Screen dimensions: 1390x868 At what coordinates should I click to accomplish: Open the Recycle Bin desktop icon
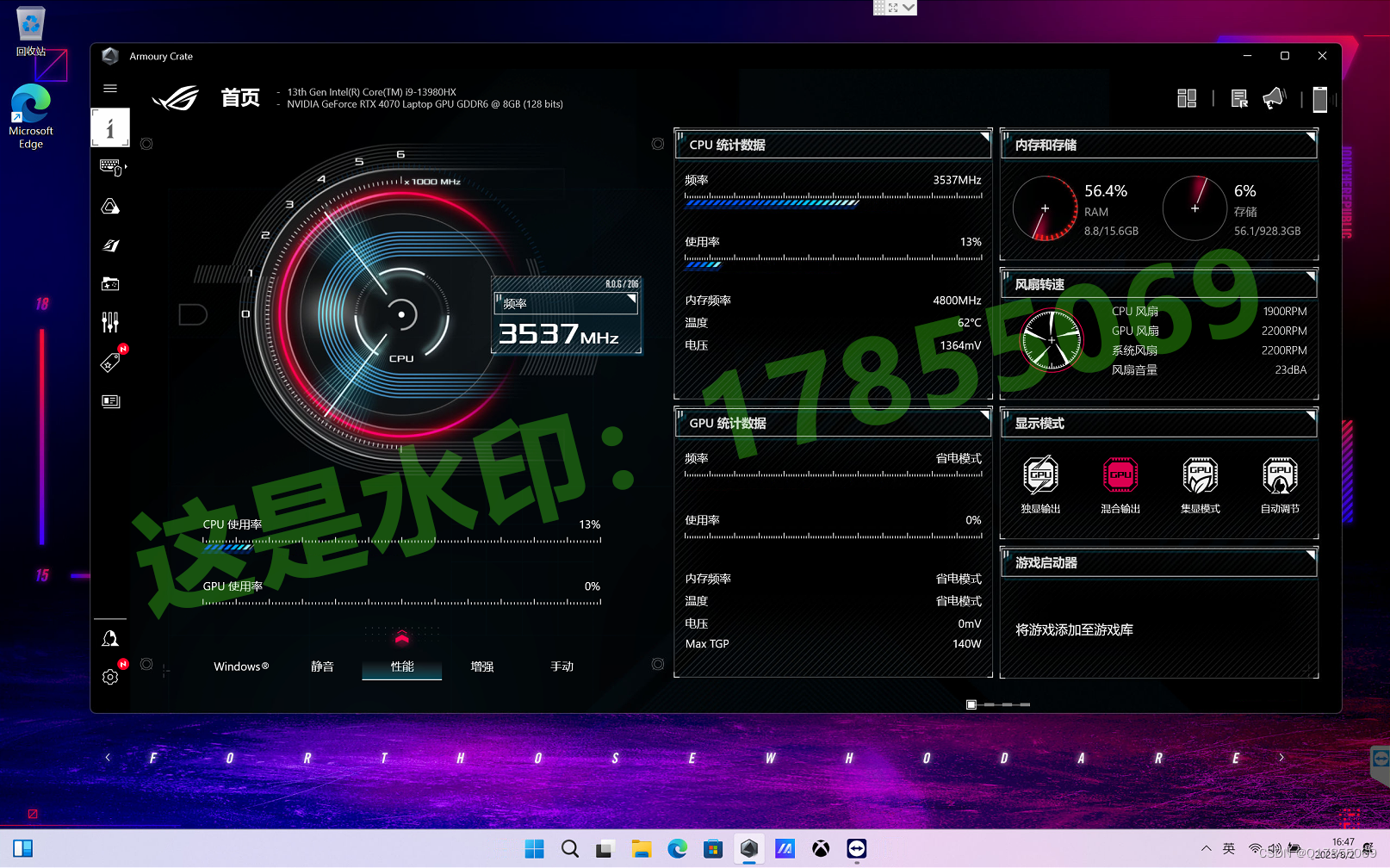pos(30,33)
